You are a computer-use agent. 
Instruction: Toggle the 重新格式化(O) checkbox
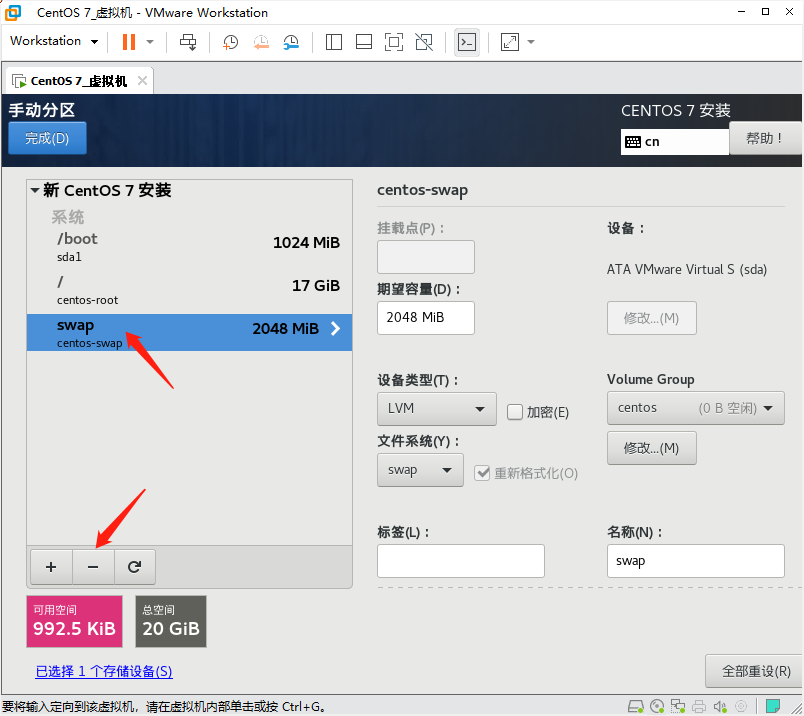[x=482, y=472]
